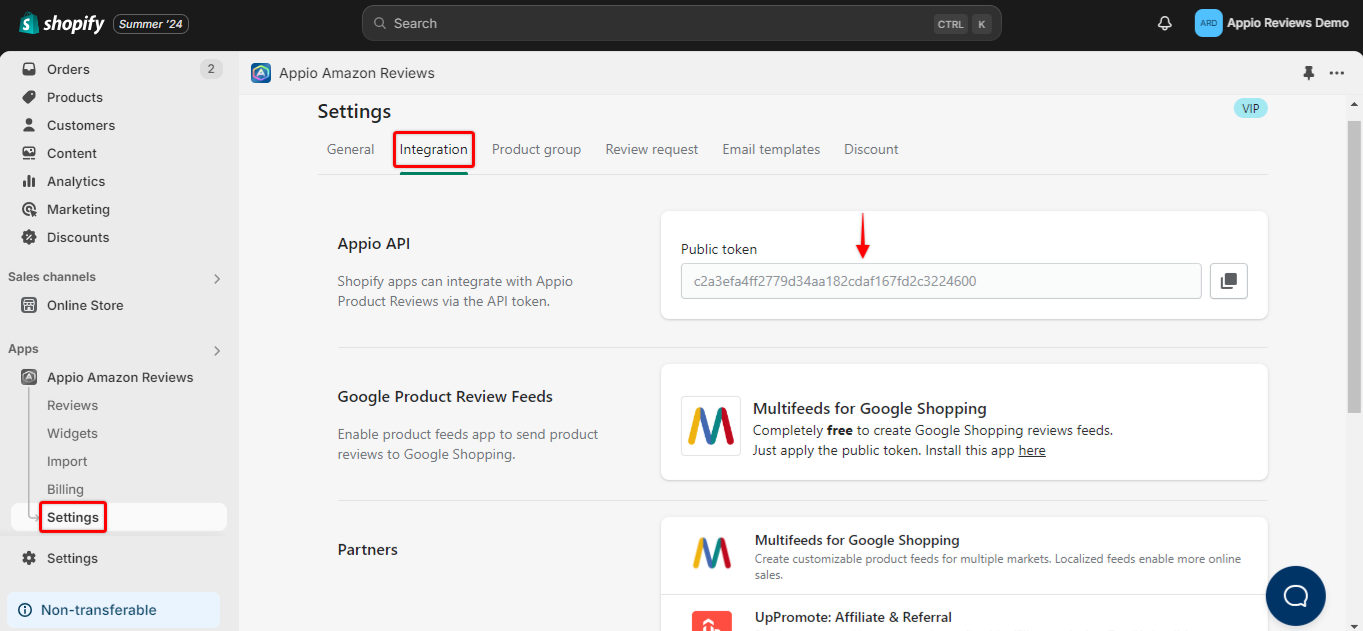Click the Shopify search bar
The height and width of the screenshot is (631, 1363).
680,23
